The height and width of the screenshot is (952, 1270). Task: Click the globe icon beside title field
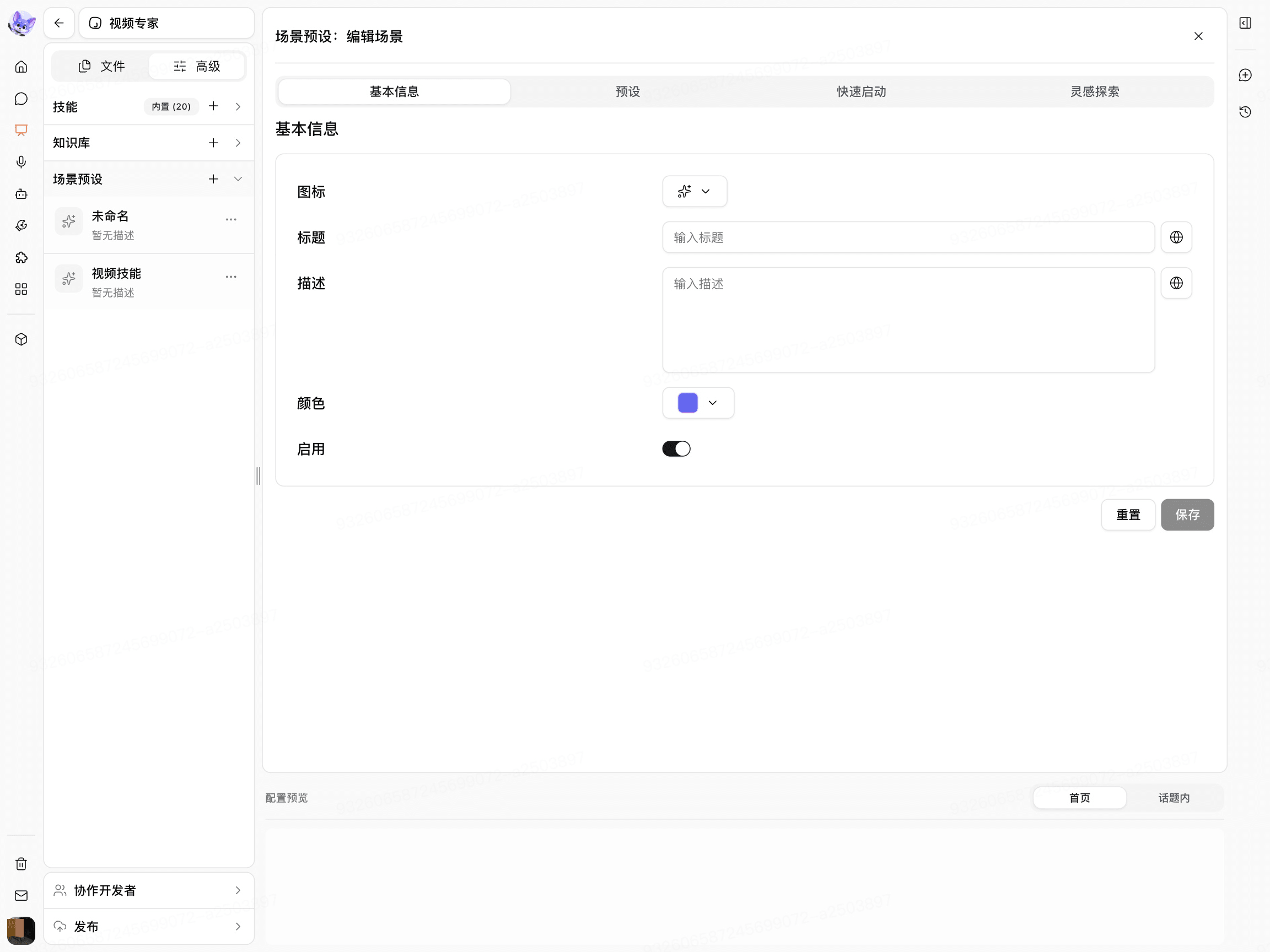tap(1176, 237)
